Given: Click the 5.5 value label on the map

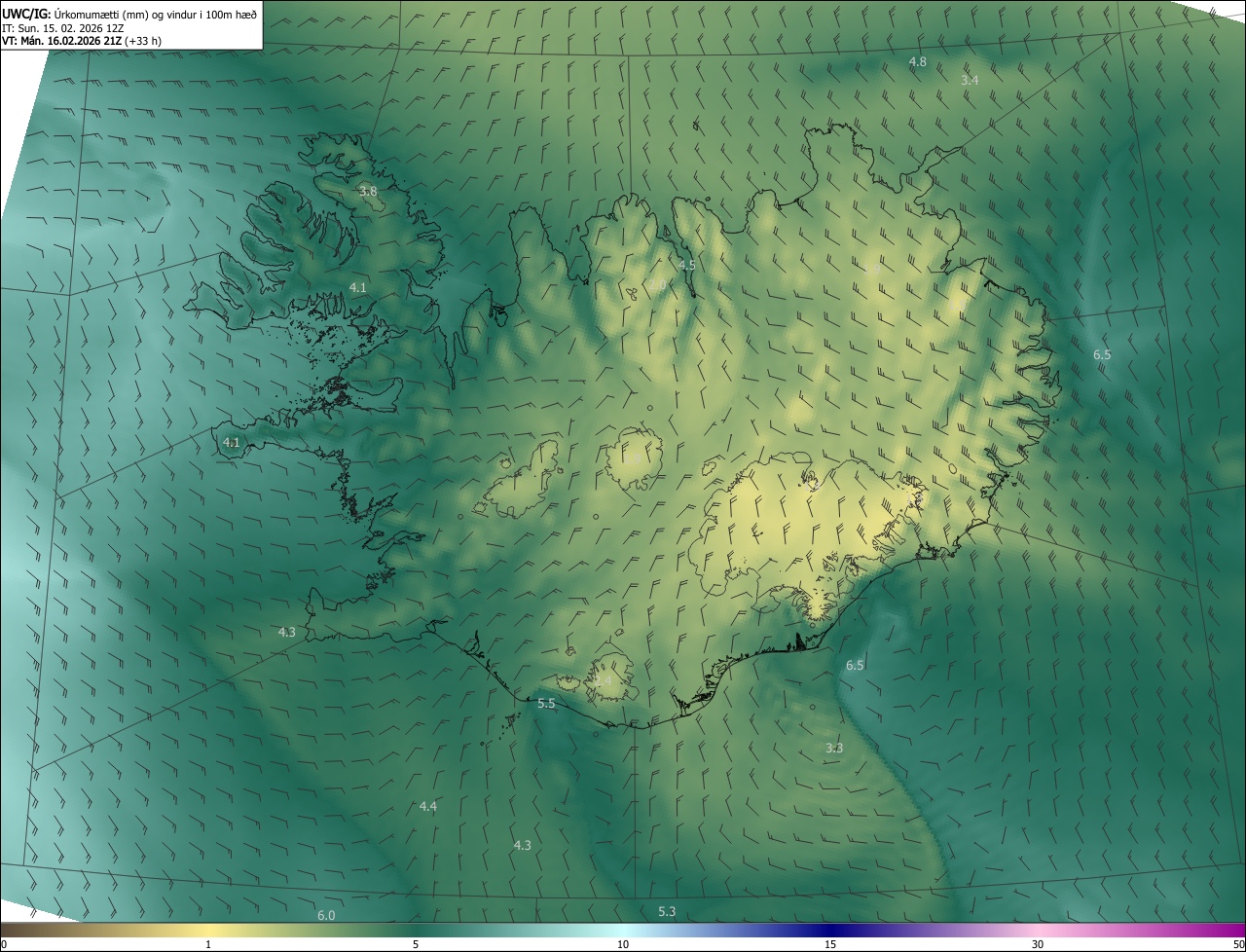Looking at the screenshot, I should click(546, 704).
